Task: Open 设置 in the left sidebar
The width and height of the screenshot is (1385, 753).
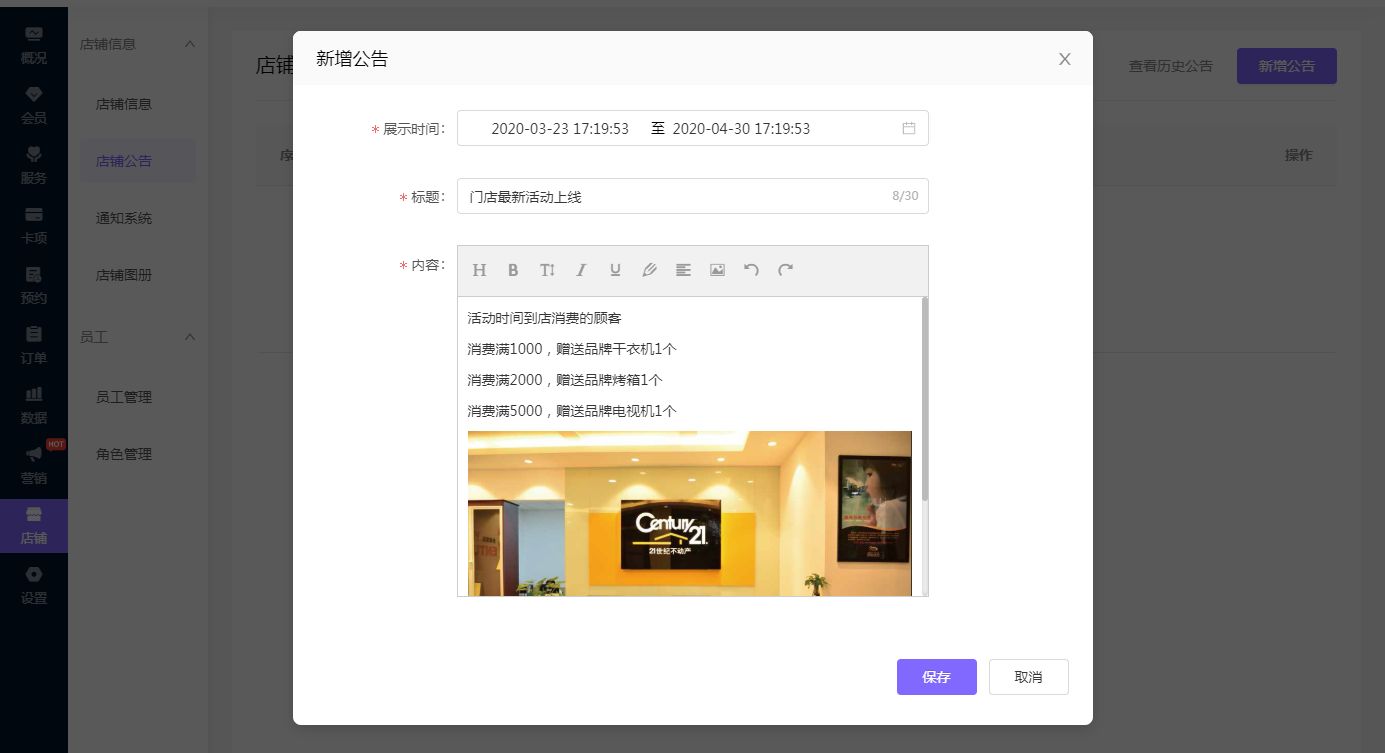Action: point(34,586)
